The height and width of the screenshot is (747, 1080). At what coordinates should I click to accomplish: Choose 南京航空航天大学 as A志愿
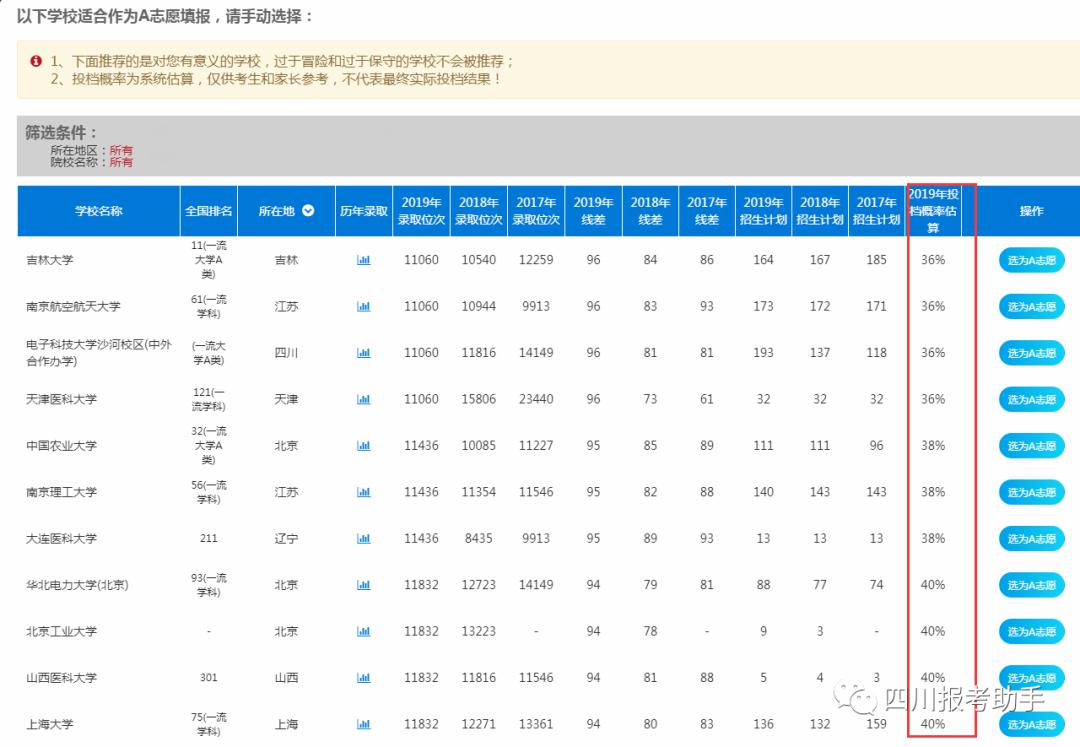click(x=1031, y=306)
